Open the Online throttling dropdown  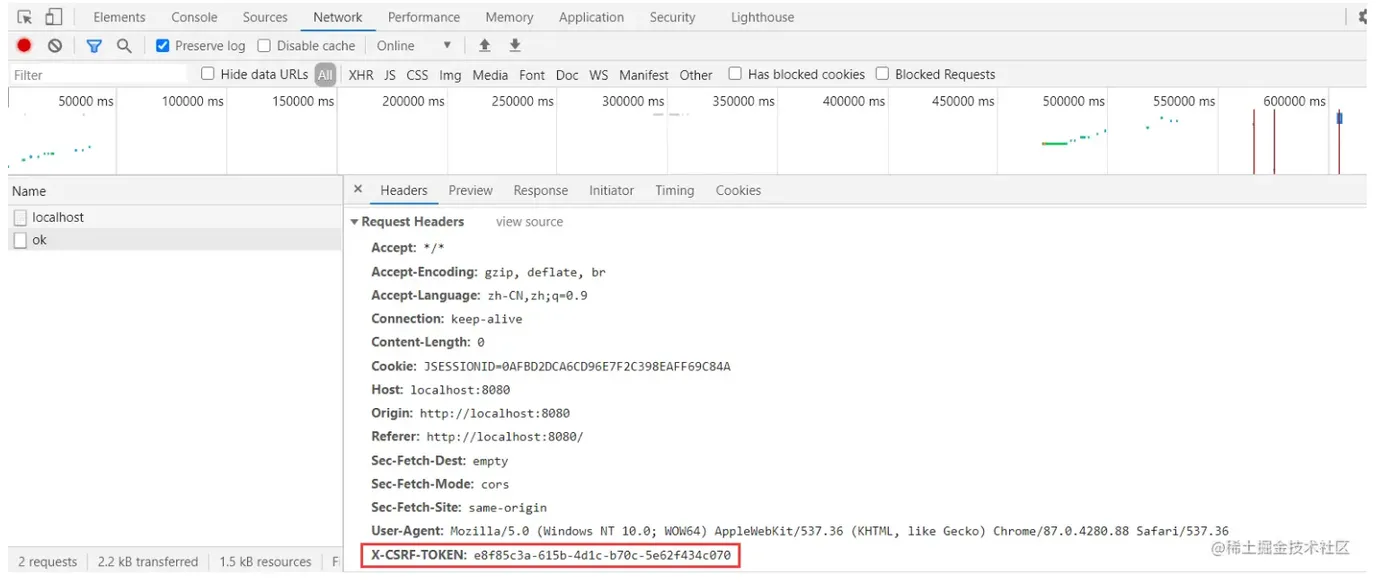click(x=414, y=46)
